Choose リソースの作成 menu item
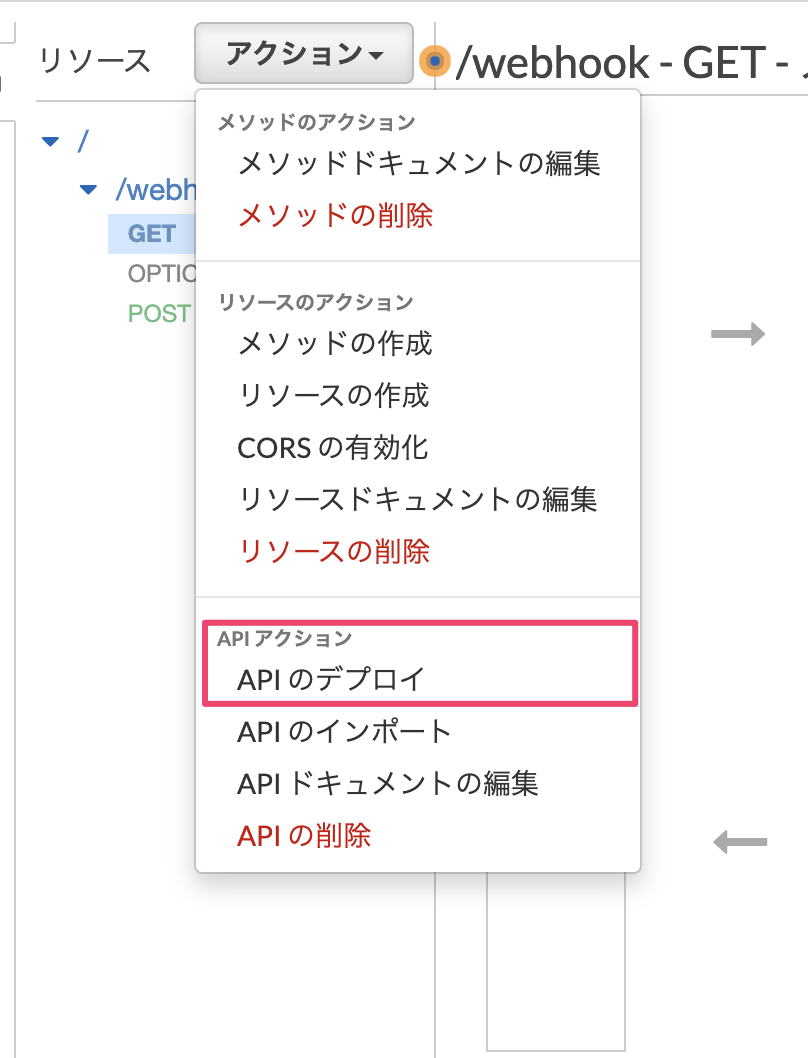Screen dimensions: 808x1058 [x=333, y=395]
